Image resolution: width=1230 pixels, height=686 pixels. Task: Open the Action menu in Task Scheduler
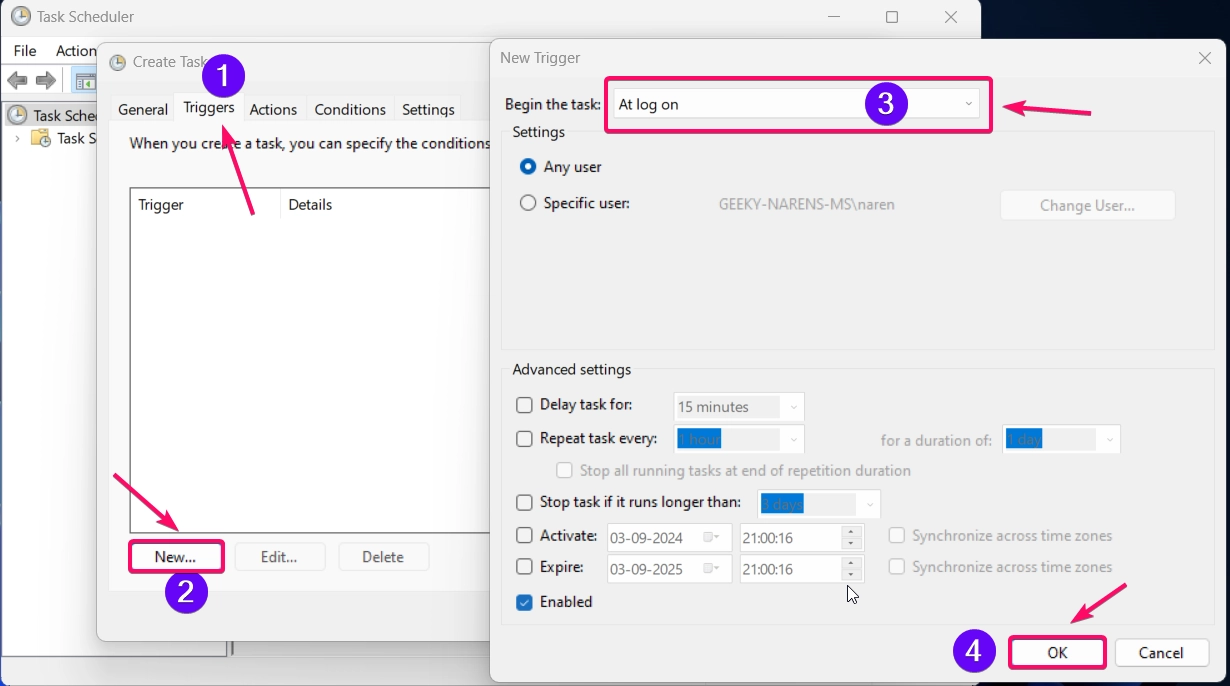point(76,50)
